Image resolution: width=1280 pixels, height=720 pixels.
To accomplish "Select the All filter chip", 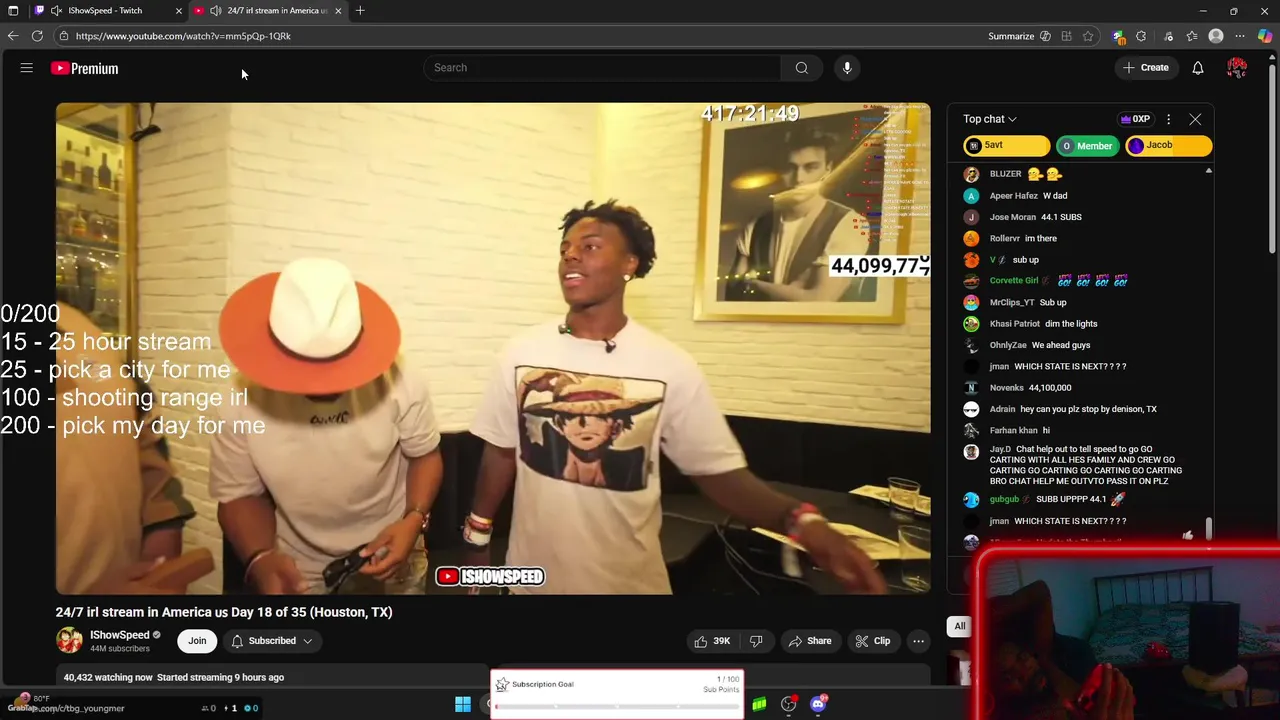I will [959, 626].
